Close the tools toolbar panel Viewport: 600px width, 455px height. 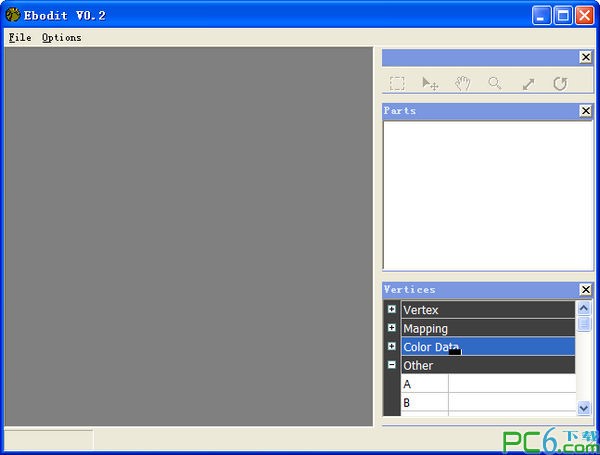point(586,57)
